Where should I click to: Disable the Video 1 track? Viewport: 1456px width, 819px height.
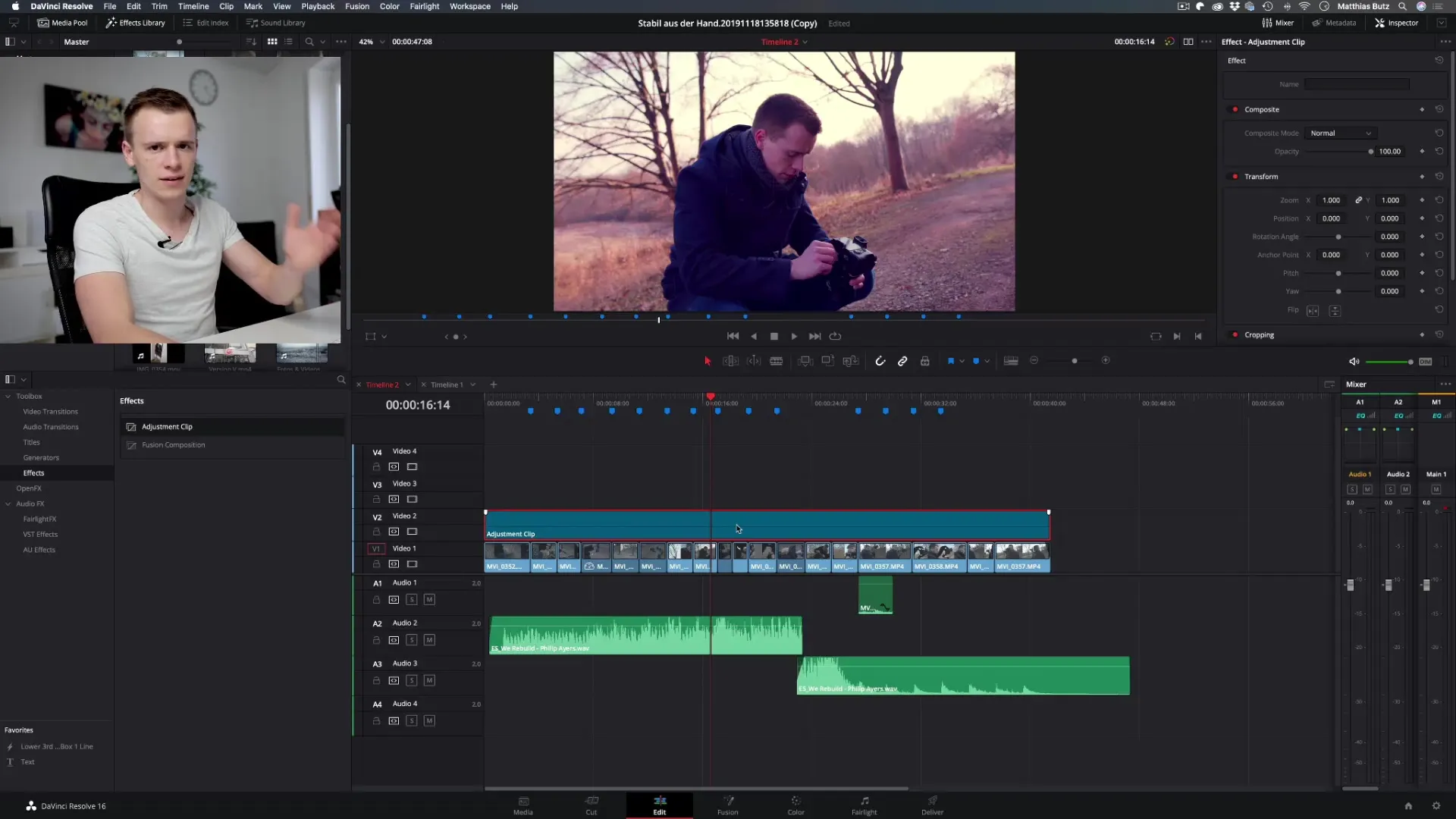tap(412, 564)
